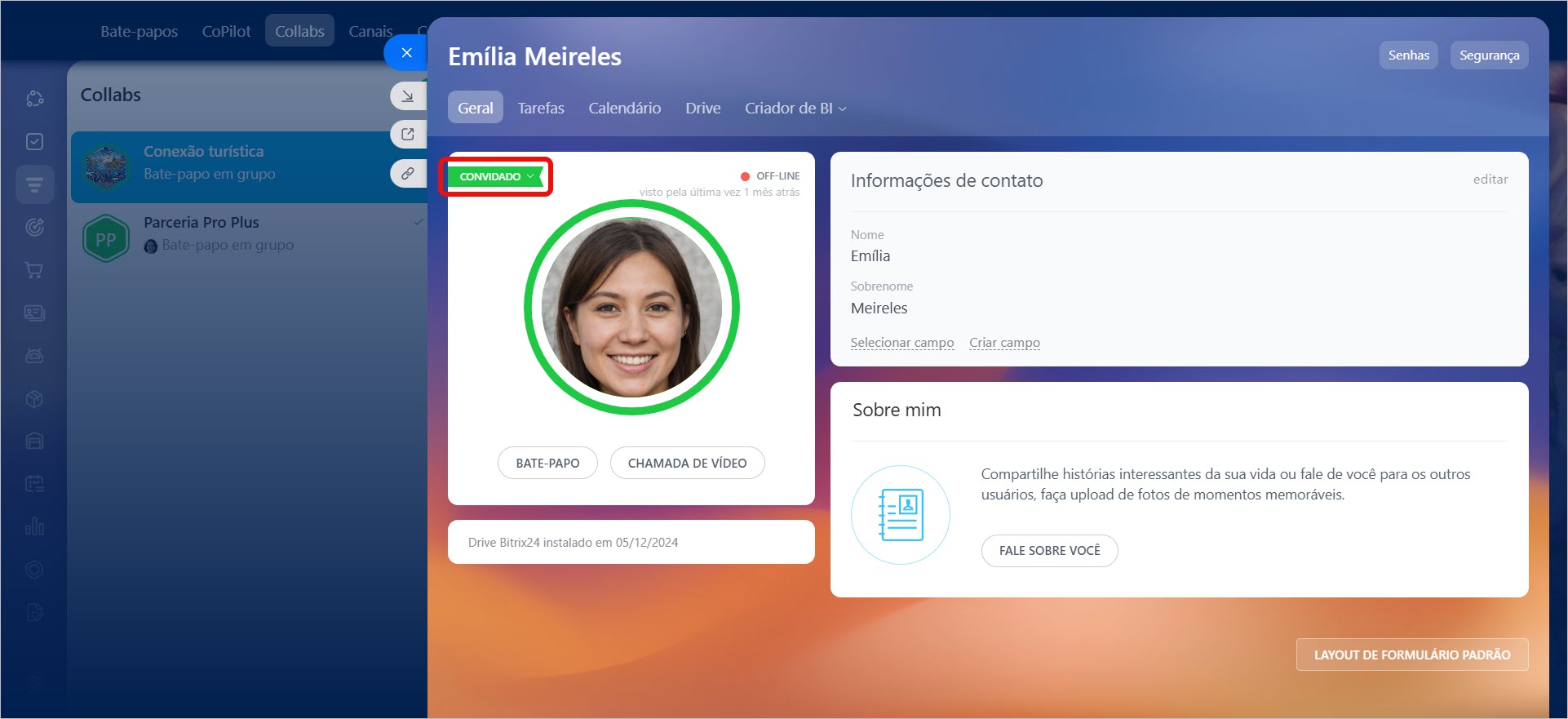Click the Segurança button
The height and width of the screenshot is (719, 1568).
click(1489, 55)
